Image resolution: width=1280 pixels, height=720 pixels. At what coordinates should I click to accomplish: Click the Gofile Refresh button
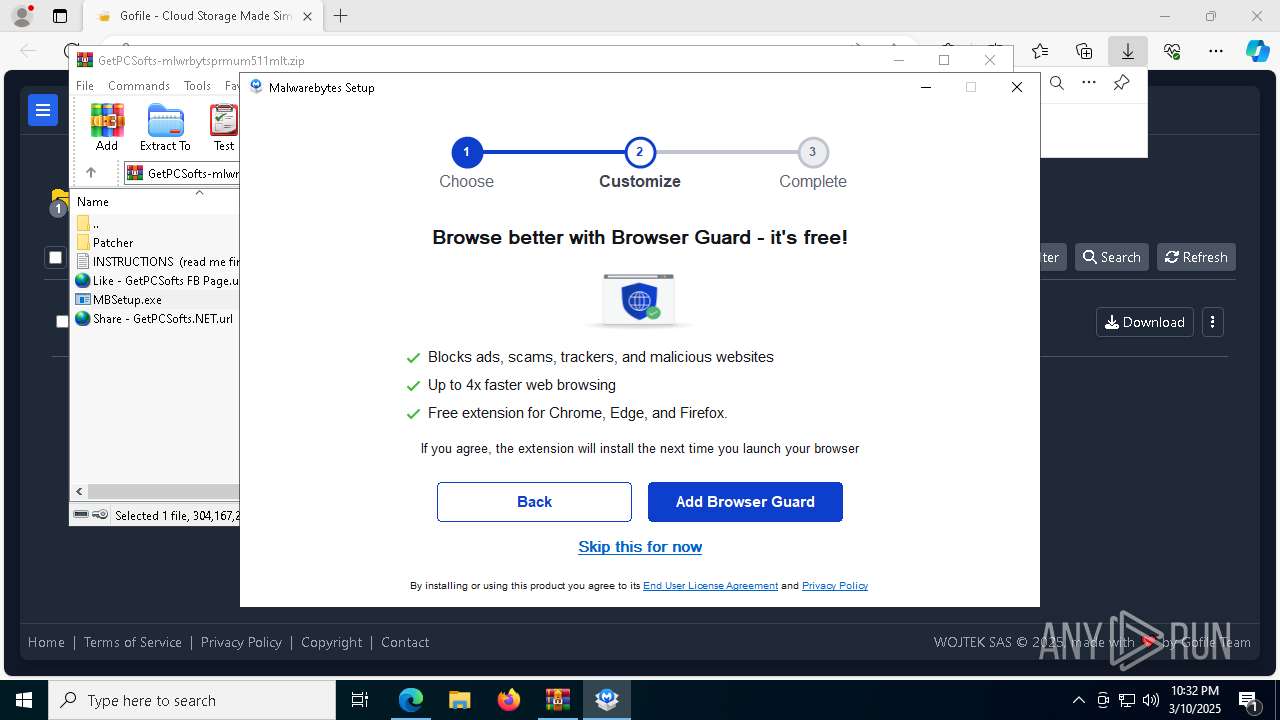click(1196, 257)
